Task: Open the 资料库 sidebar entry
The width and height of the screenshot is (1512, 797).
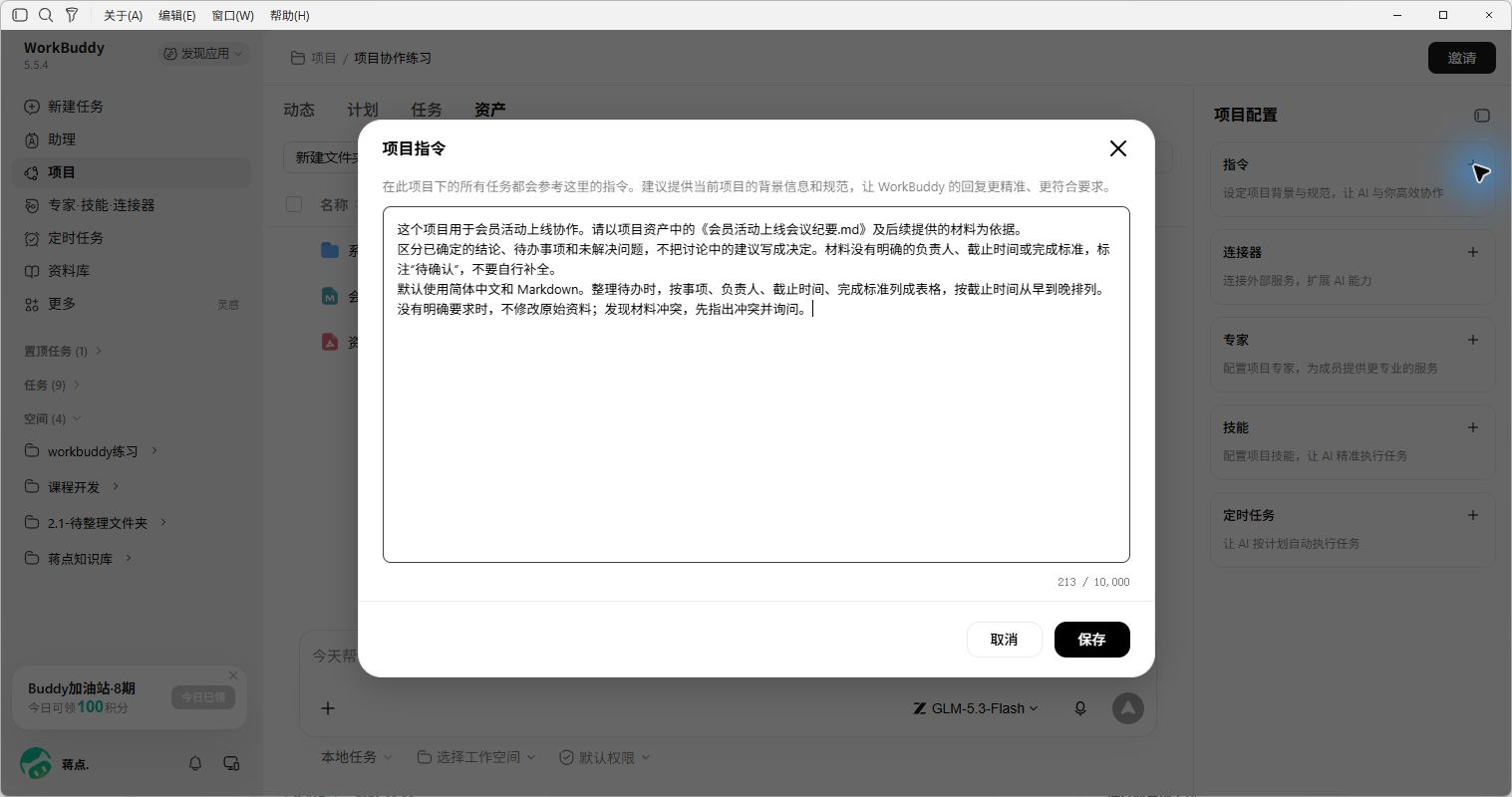Action: [x=132, y=271]
